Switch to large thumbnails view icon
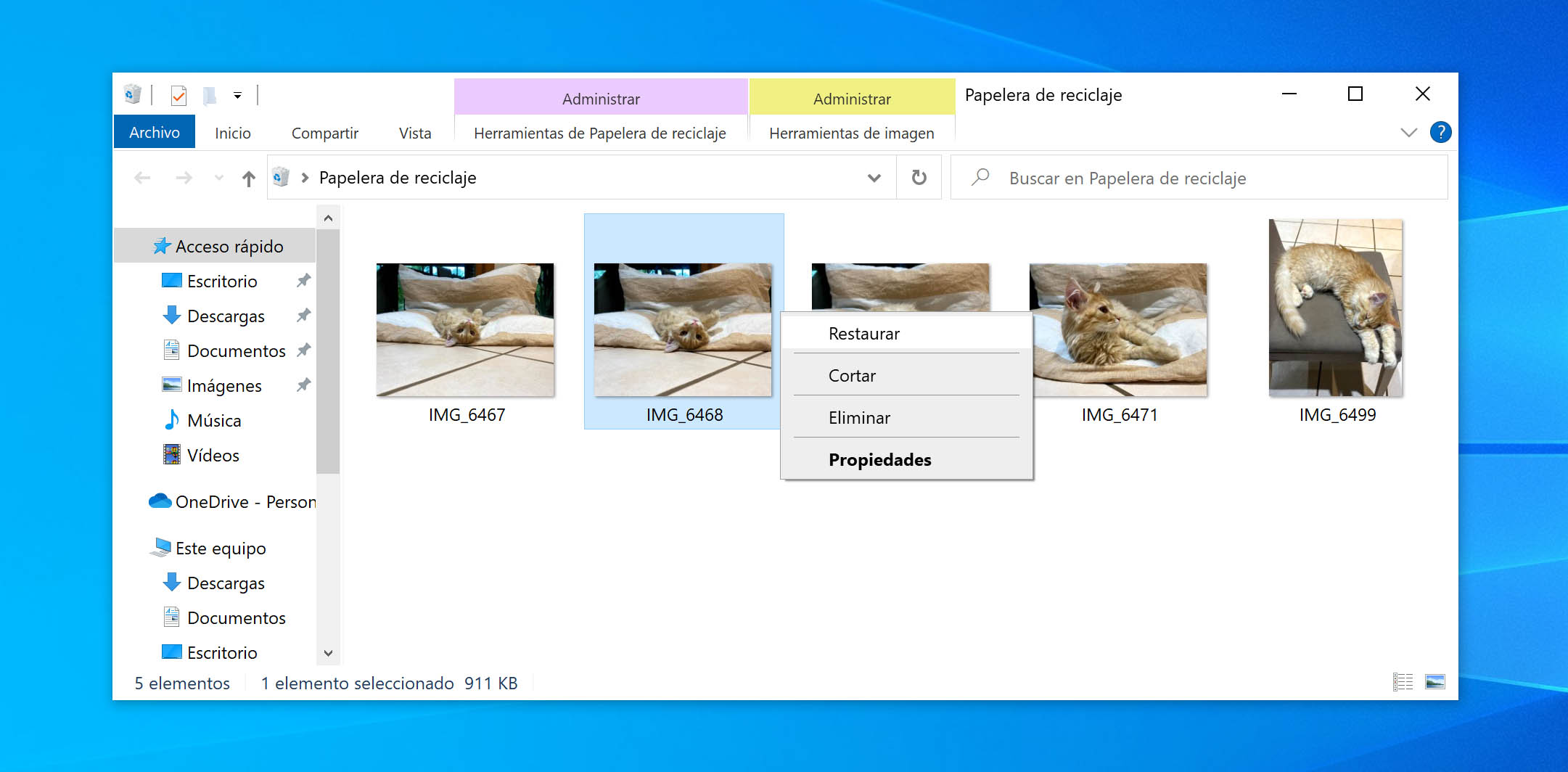1568x772 pixels. pyautogui.click(x=1434, y=682)
